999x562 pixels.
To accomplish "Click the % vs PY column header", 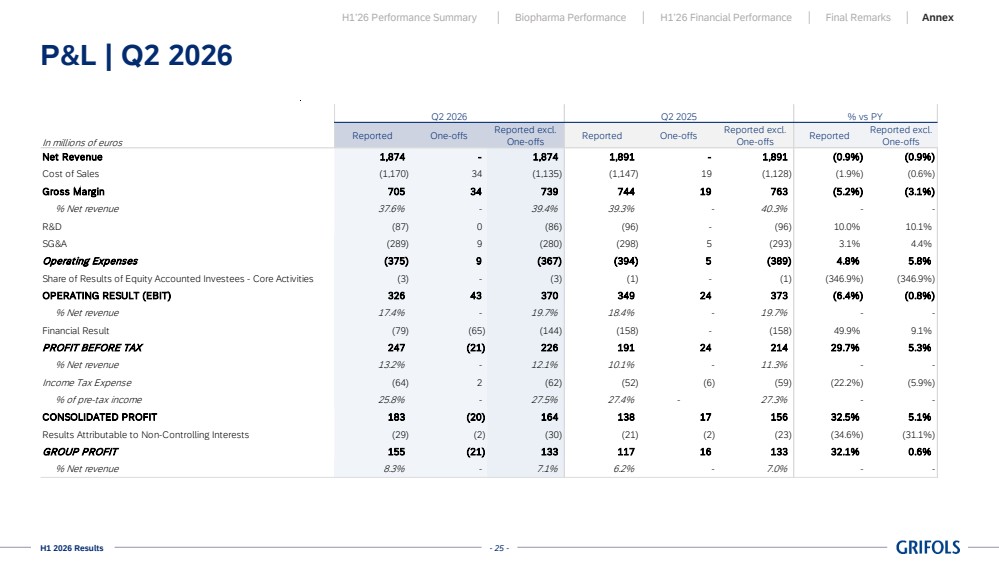I will coord(865,117).
